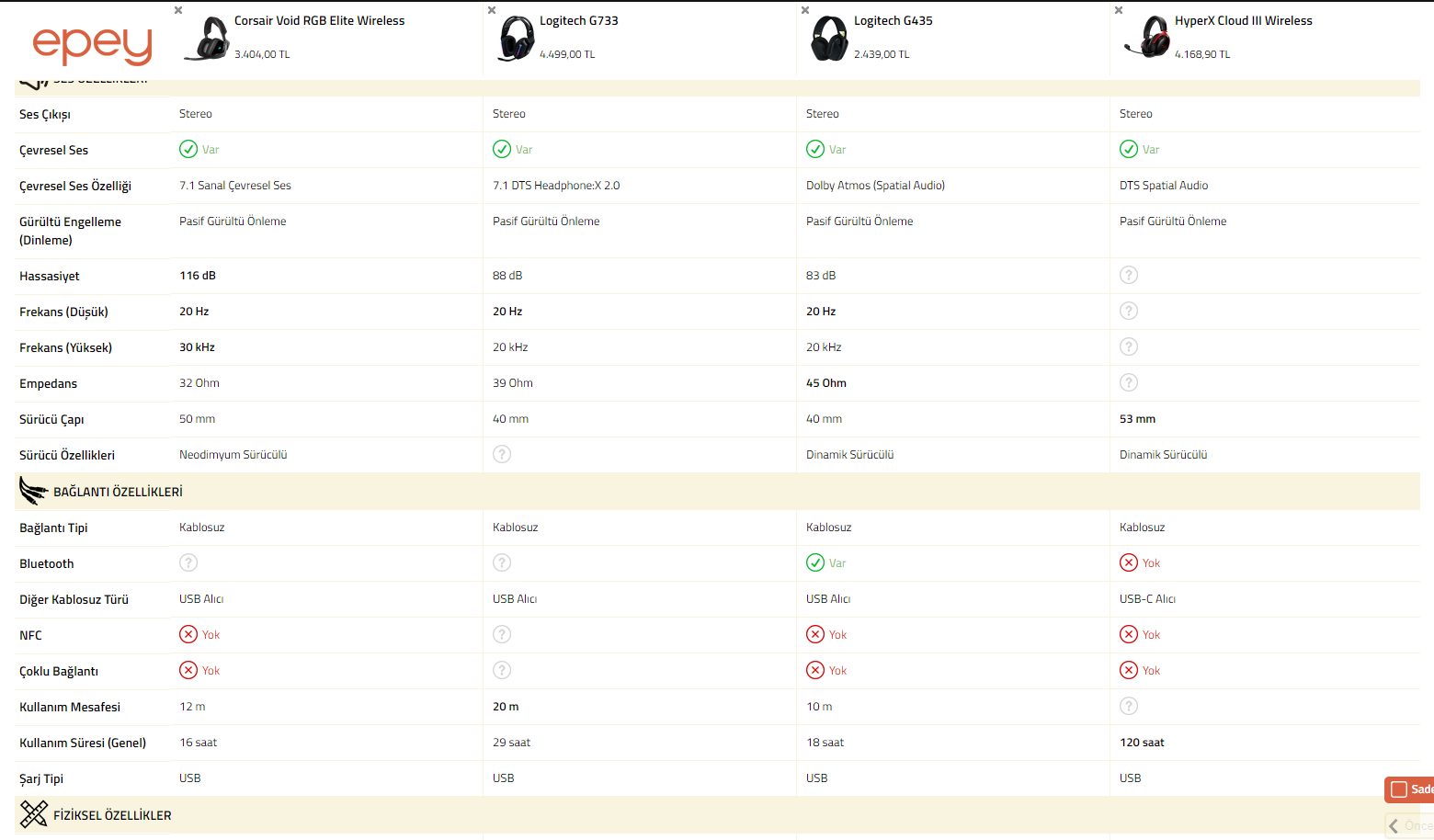Click the '116 dB' sensitivity value
1434x840 pixels.
[x=198, y=276]
